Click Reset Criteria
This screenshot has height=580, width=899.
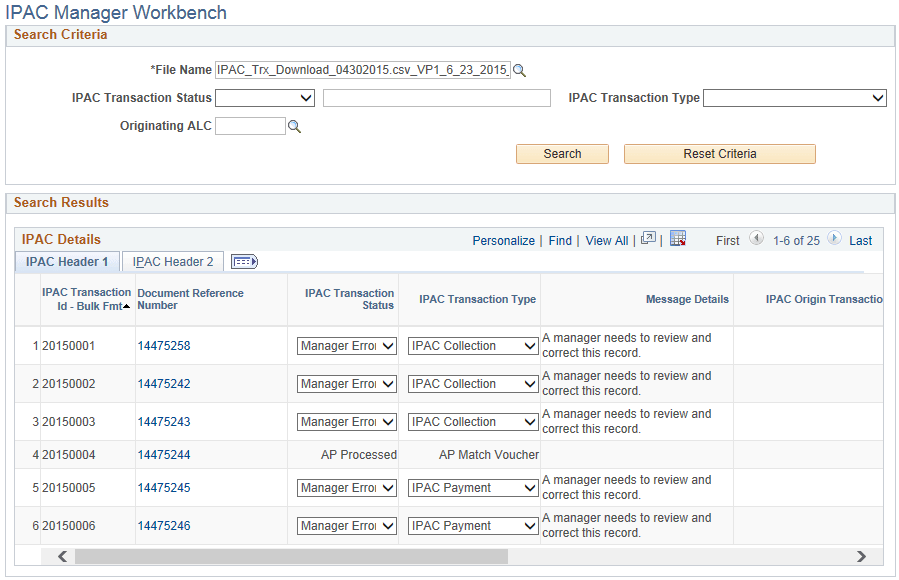tap(719, 154)
